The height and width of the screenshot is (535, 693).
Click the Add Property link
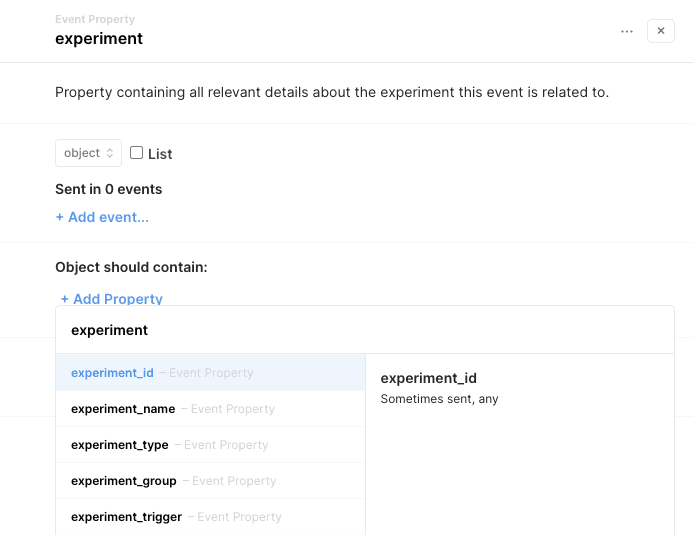tap(112, 299)
